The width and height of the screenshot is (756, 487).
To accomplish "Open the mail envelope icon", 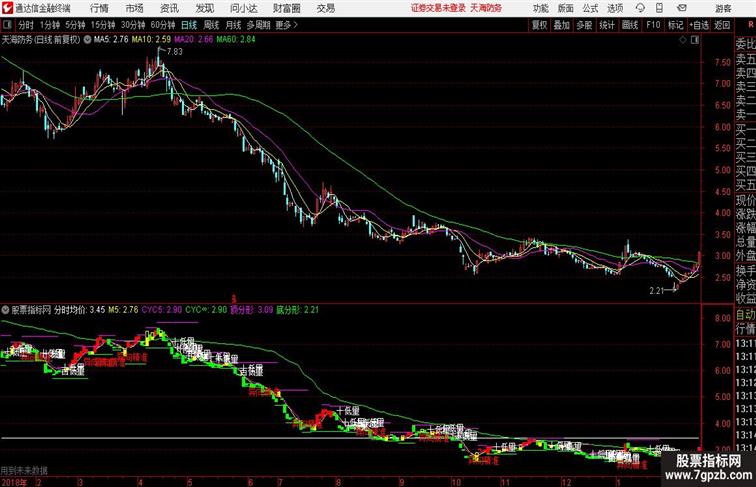I will tap(682, 8).
